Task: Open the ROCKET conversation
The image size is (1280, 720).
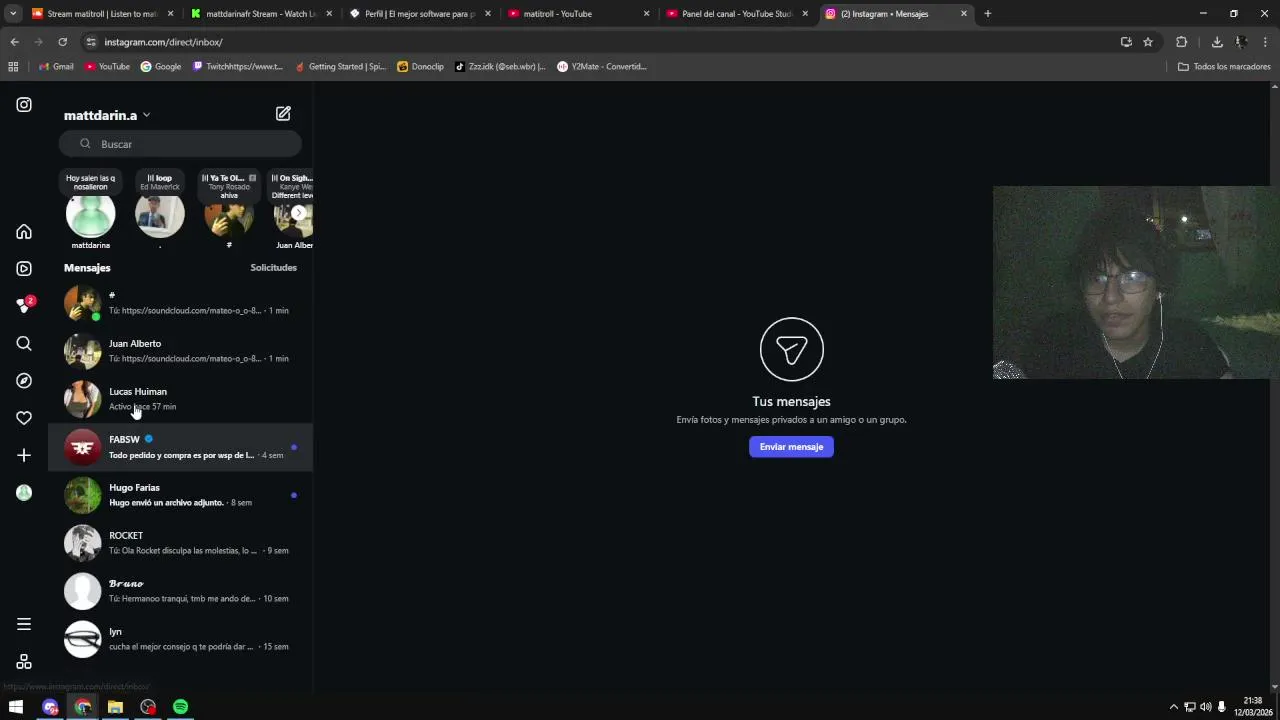Action: (x=180, y=543)
